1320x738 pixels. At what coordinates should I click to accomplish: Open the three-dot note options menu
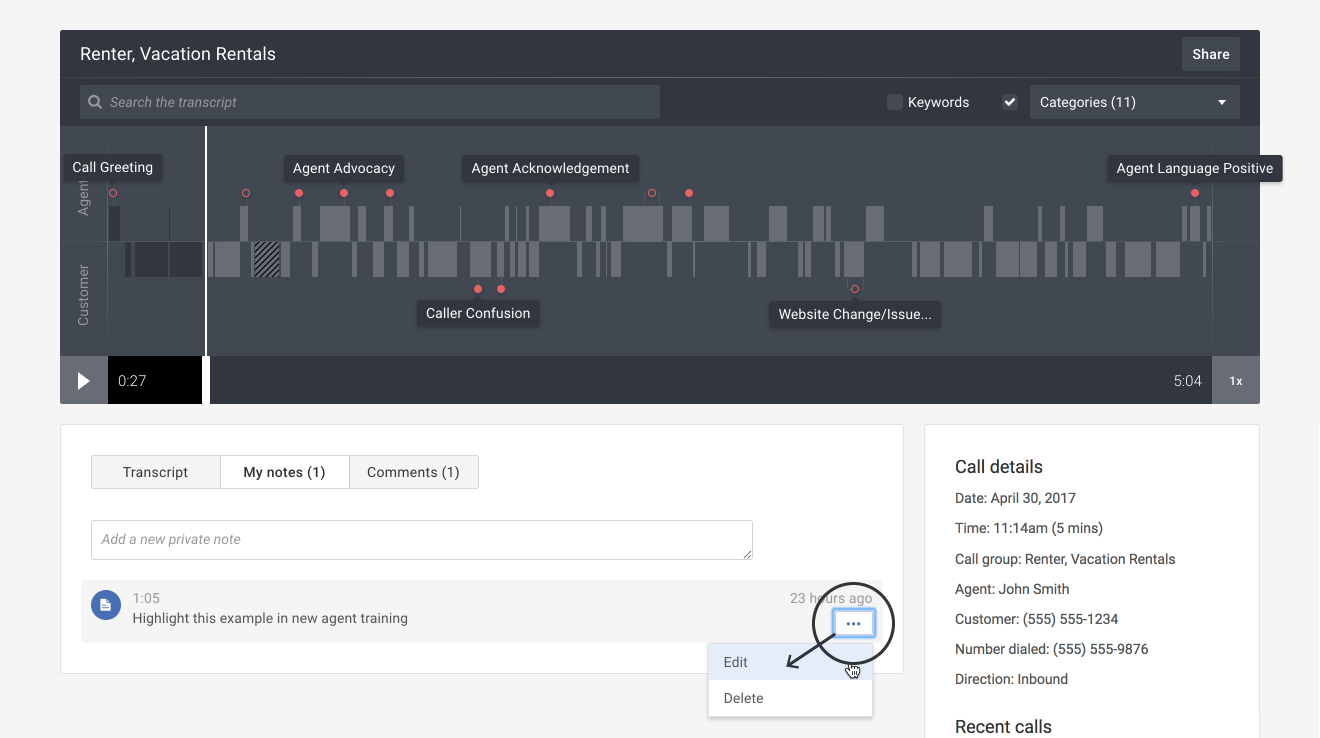853,623
